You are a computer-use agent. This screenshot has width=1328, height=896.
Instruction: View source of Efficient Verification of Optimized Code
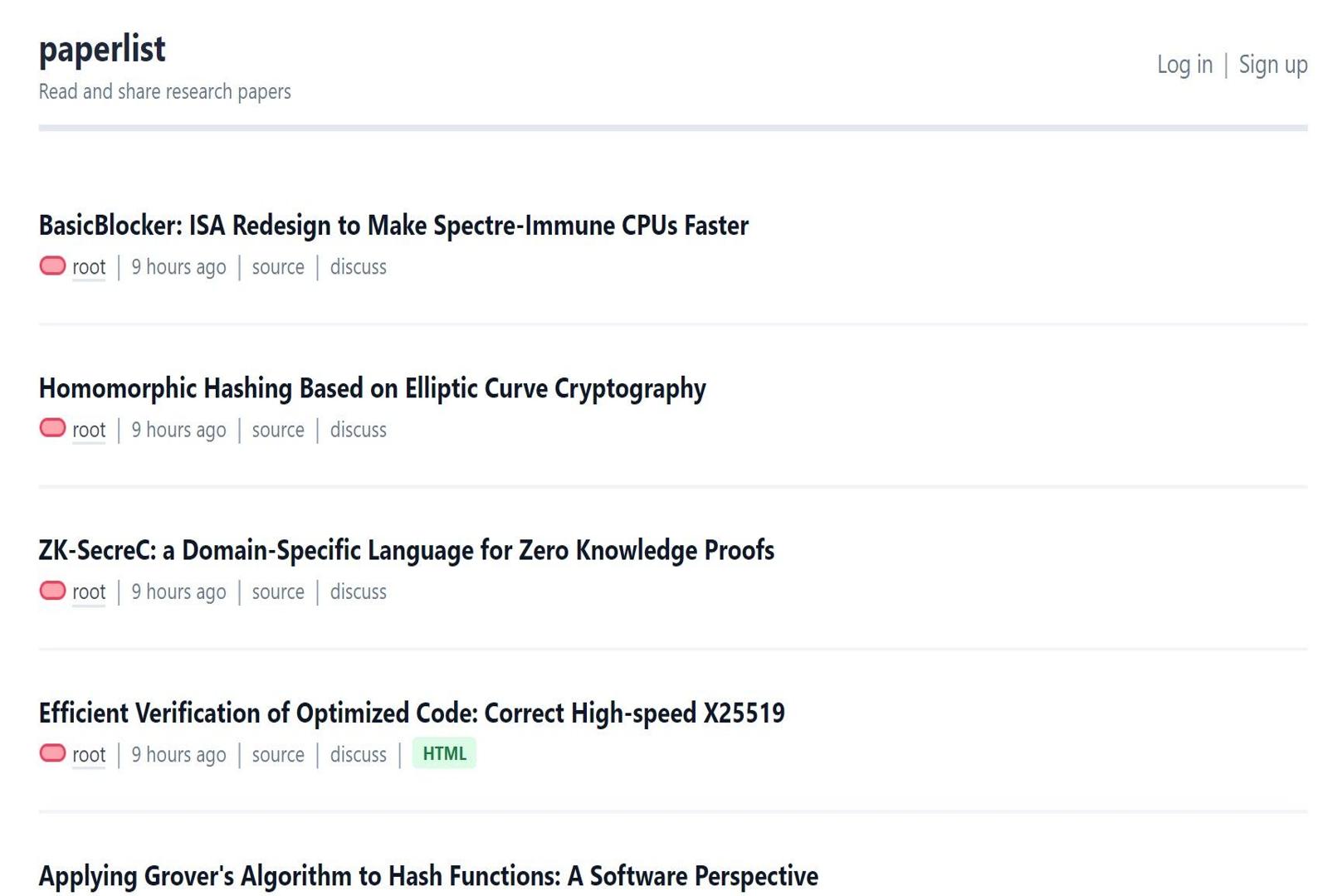278,754
